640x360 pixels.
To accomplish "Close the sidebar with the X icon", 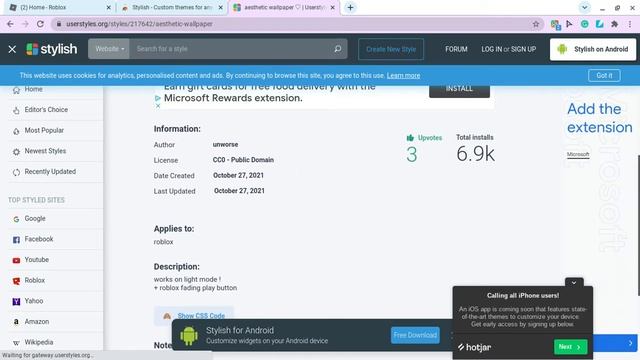I will click(12, 49).
